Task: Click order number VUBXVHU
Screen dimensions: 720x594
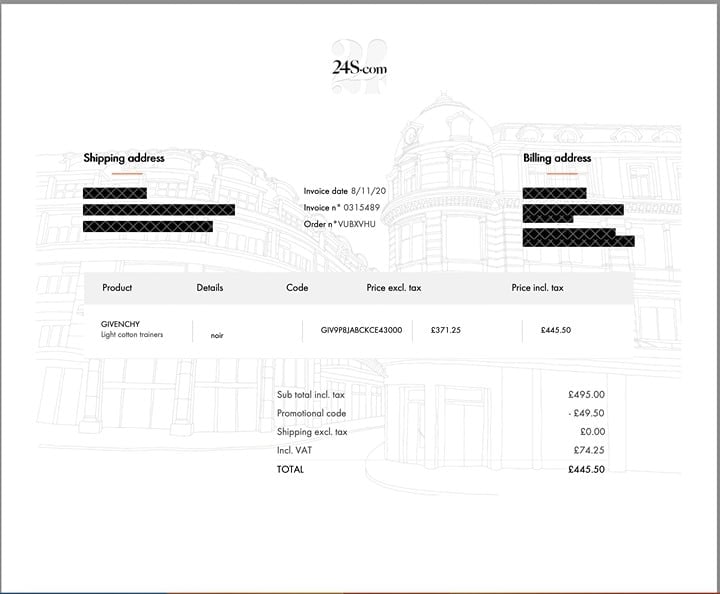Action: coord(356,224)
